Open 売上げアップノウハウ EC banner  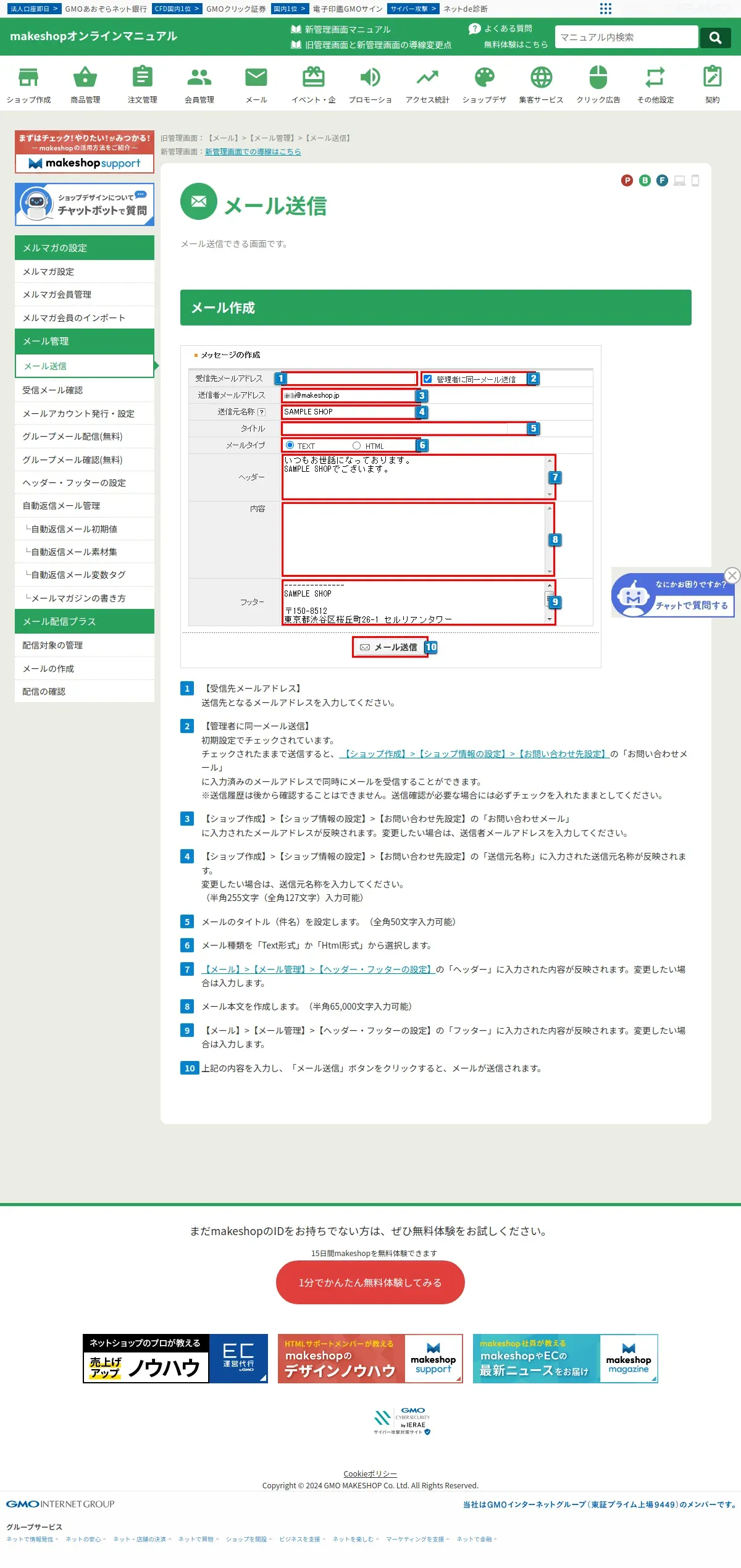tap(175, 1359)
